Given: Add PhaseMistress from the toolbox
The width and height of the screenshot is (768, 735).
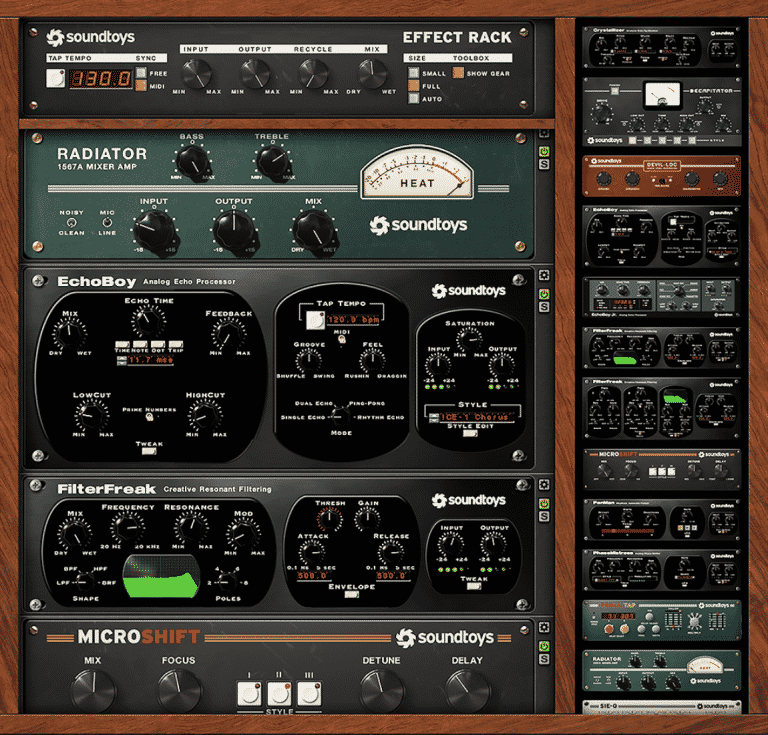Looking at the screenshot, I should 661,570.
